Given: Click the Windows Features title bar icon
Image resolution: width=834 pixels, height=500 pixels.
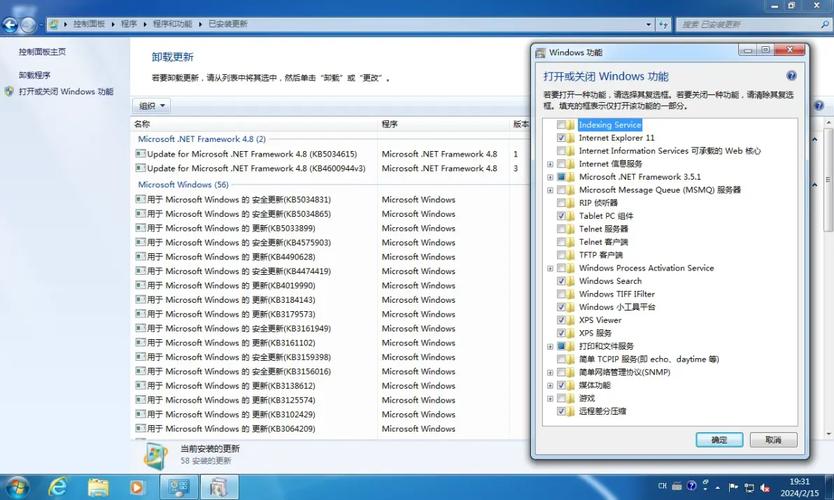Looking at the screenshot, I should tap(540, 53).
